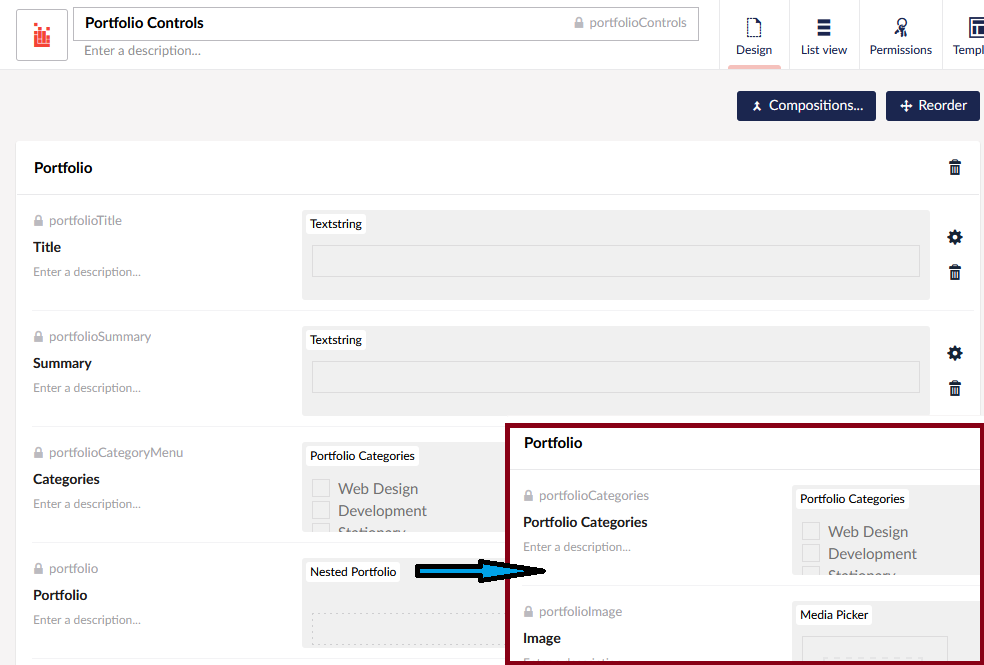Click the red document type icon
984x665 pixels.
(x=42, y=35)
